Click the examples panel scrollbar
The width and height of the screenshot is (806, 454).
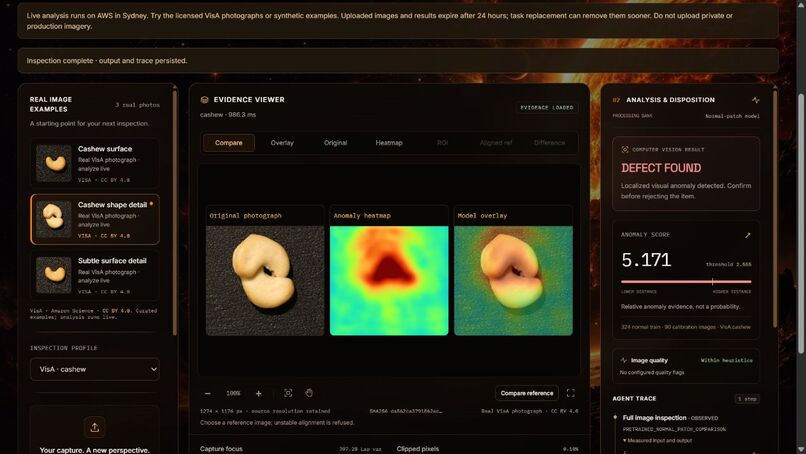[175, 213]
